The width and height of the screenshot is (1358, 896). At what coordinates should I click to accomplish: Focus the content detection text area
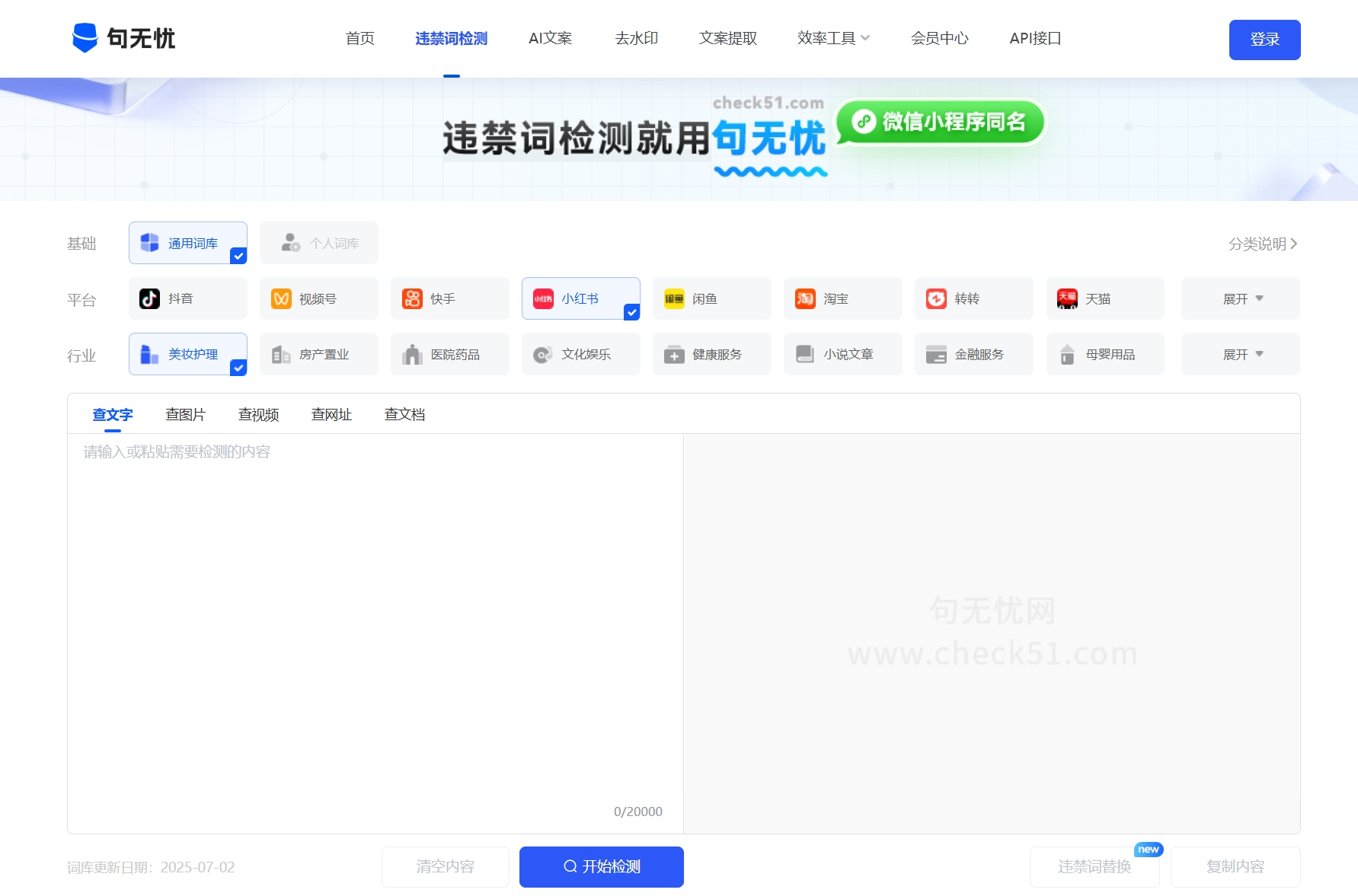[x=375, y=633]
